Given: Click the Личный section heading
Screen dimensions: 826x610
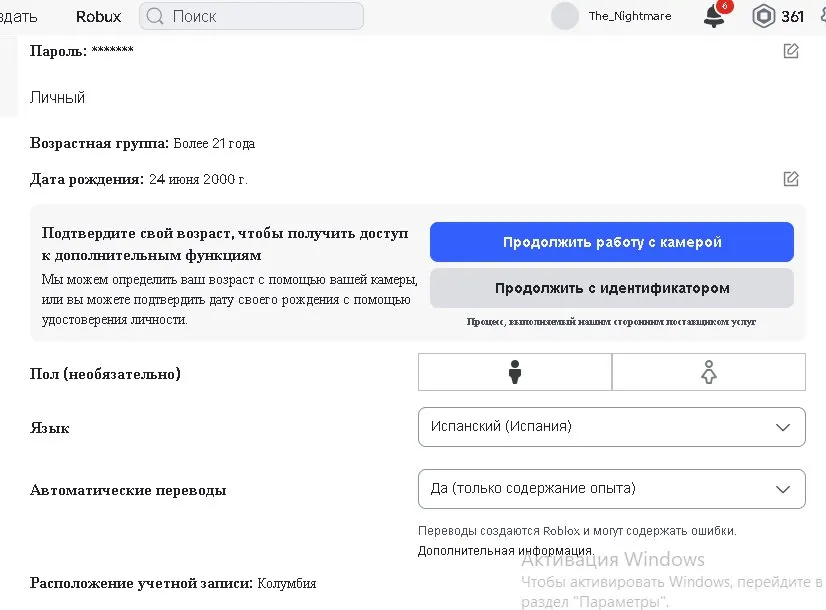Looking at the screenshot, I should [57, 97].
